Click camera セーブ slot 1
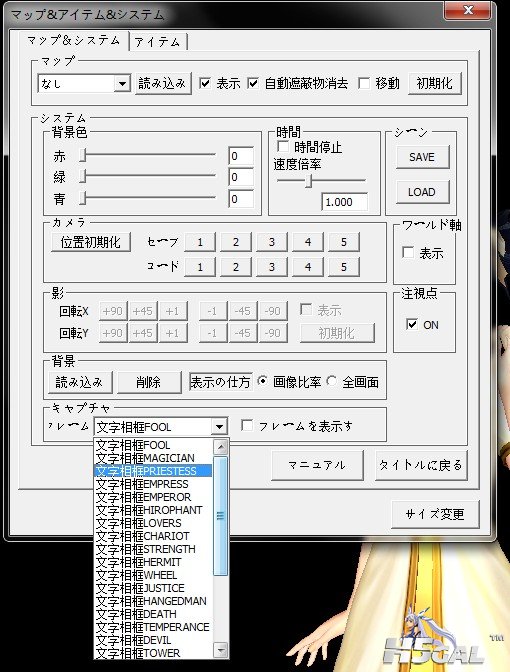 click(x=200, y=242)
